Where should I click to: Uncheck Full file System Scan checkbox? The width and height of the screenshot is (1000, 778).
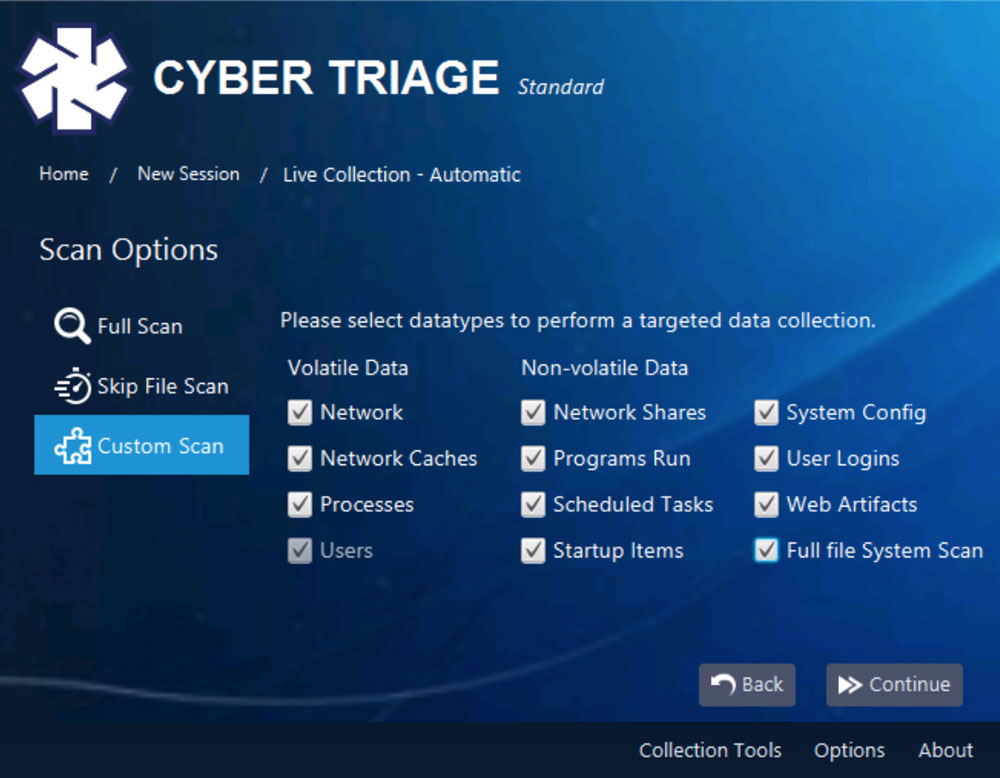tap(767, 550)
